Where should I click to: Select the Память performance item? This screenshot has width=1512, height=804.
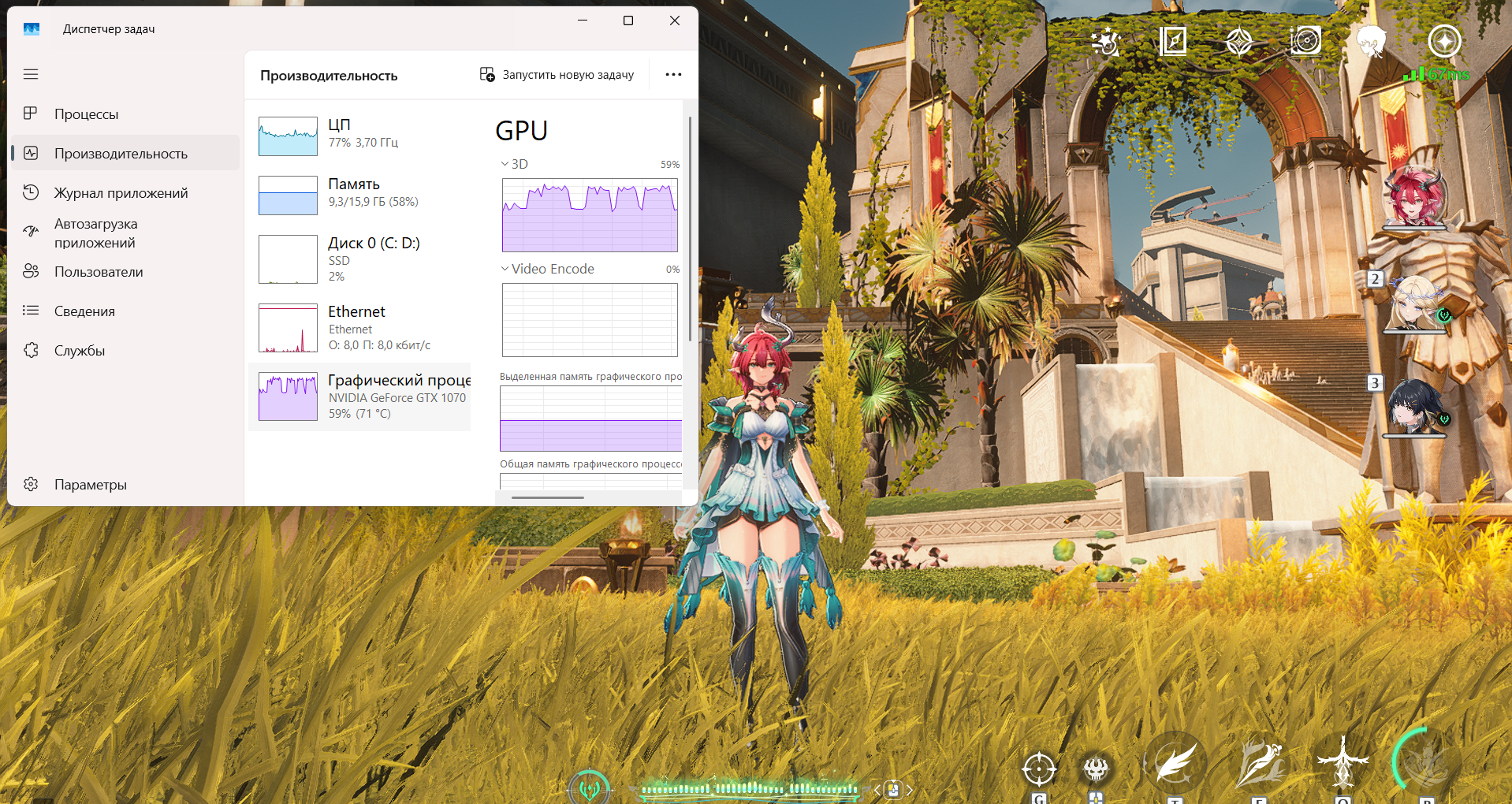(359, 195)
